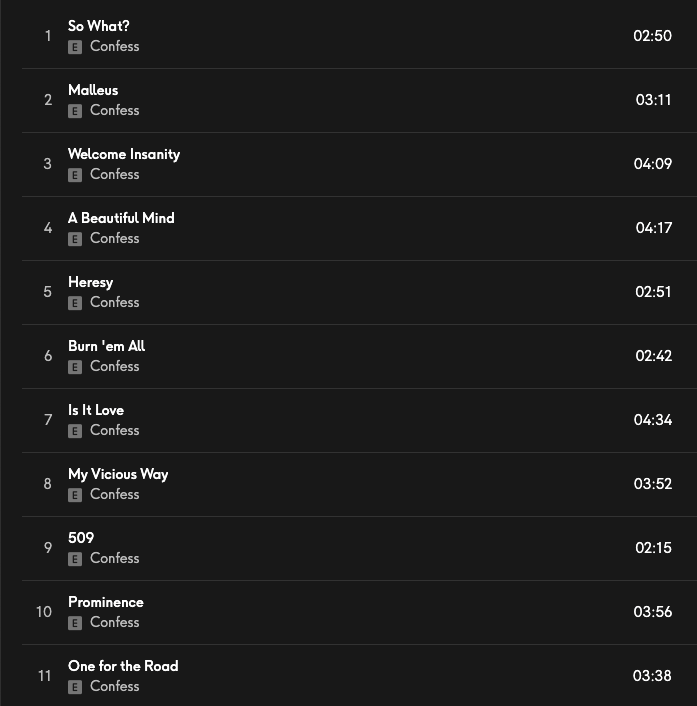Click explicit icon beneath A Beautiful Mind
This screenshot has height=706, width=697.
click(75, 239)
